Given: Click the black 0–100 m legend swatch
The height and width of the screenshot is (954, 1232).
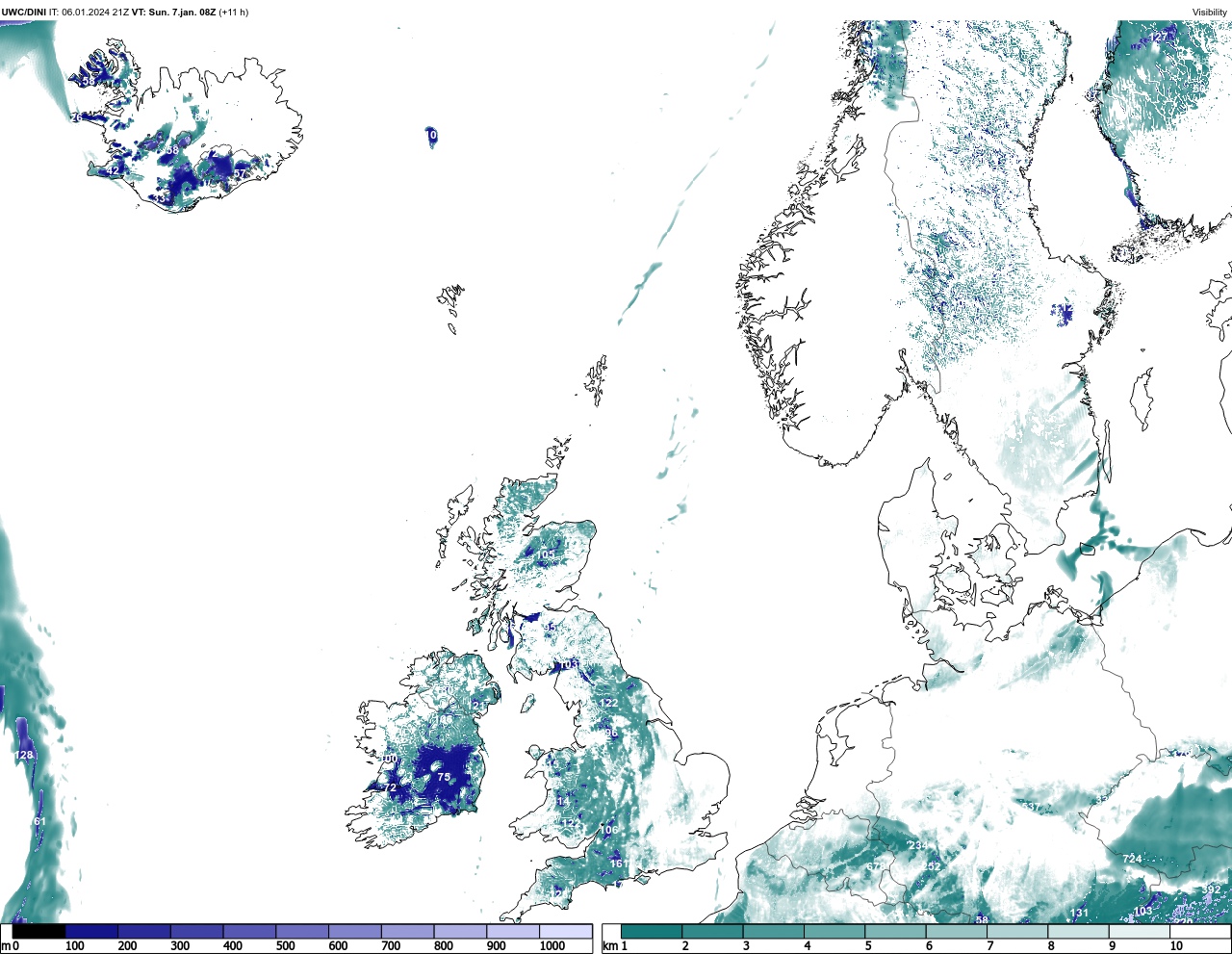Looking at the screenshot, I should tap(38, 931).
